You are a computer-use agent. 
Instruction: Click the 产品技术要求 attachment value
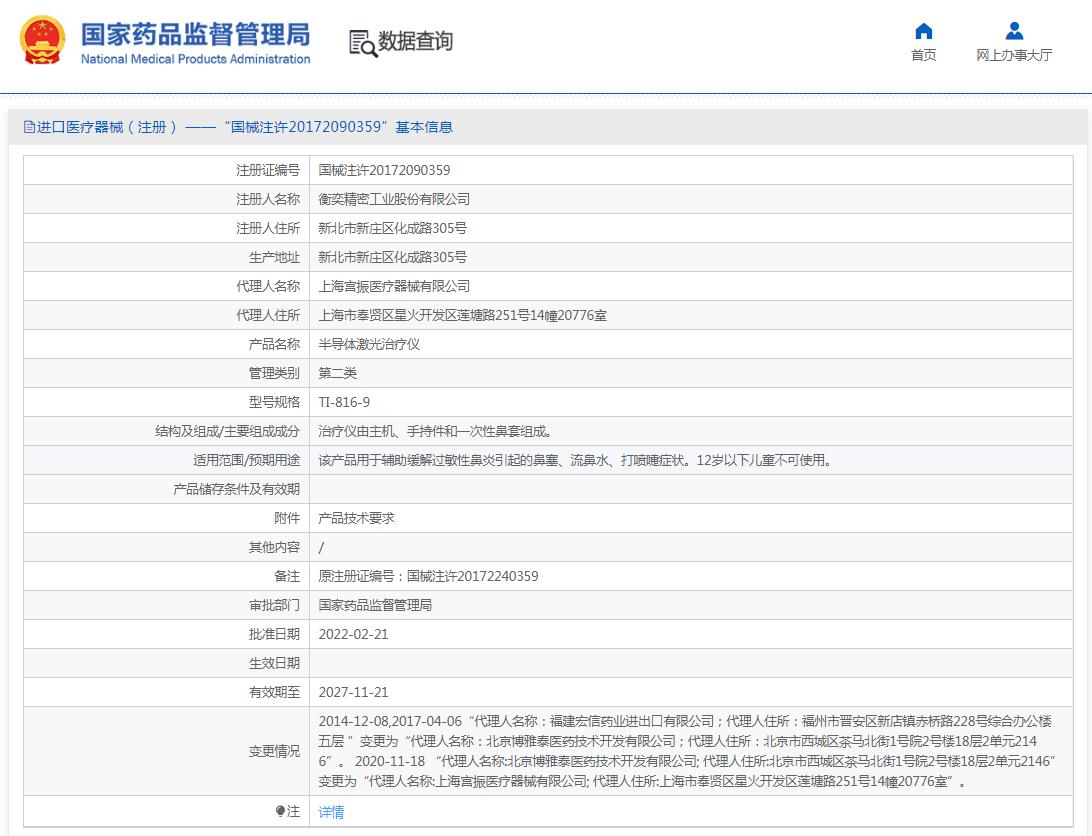click(x=357, y=518)
